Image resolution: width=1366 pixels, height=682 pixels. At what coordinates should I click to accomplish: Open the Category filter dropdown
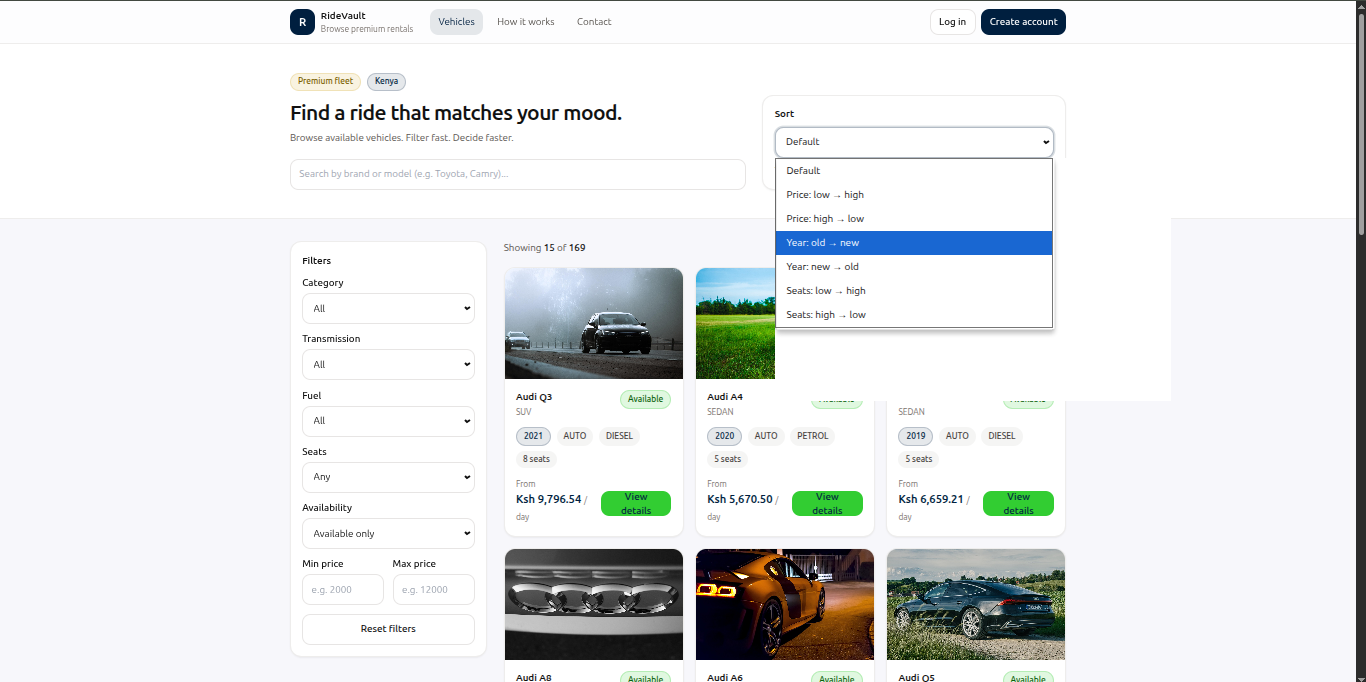coord(388,308)
